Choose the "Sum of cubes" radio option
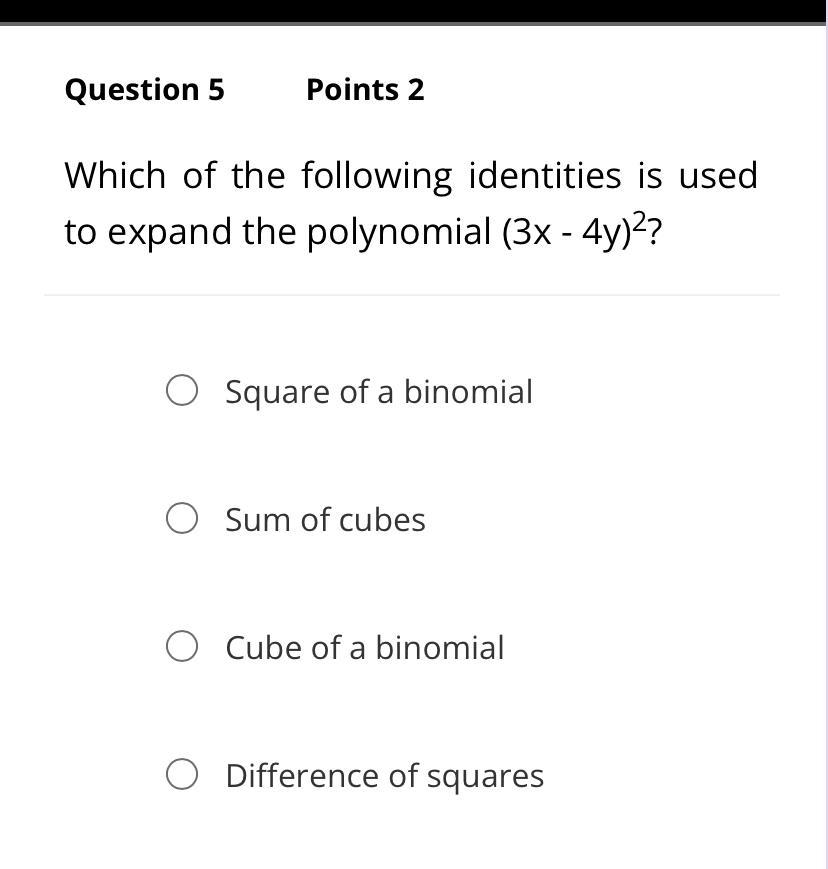828x869 pixels. pyautogui.click(x=181, y=519)
